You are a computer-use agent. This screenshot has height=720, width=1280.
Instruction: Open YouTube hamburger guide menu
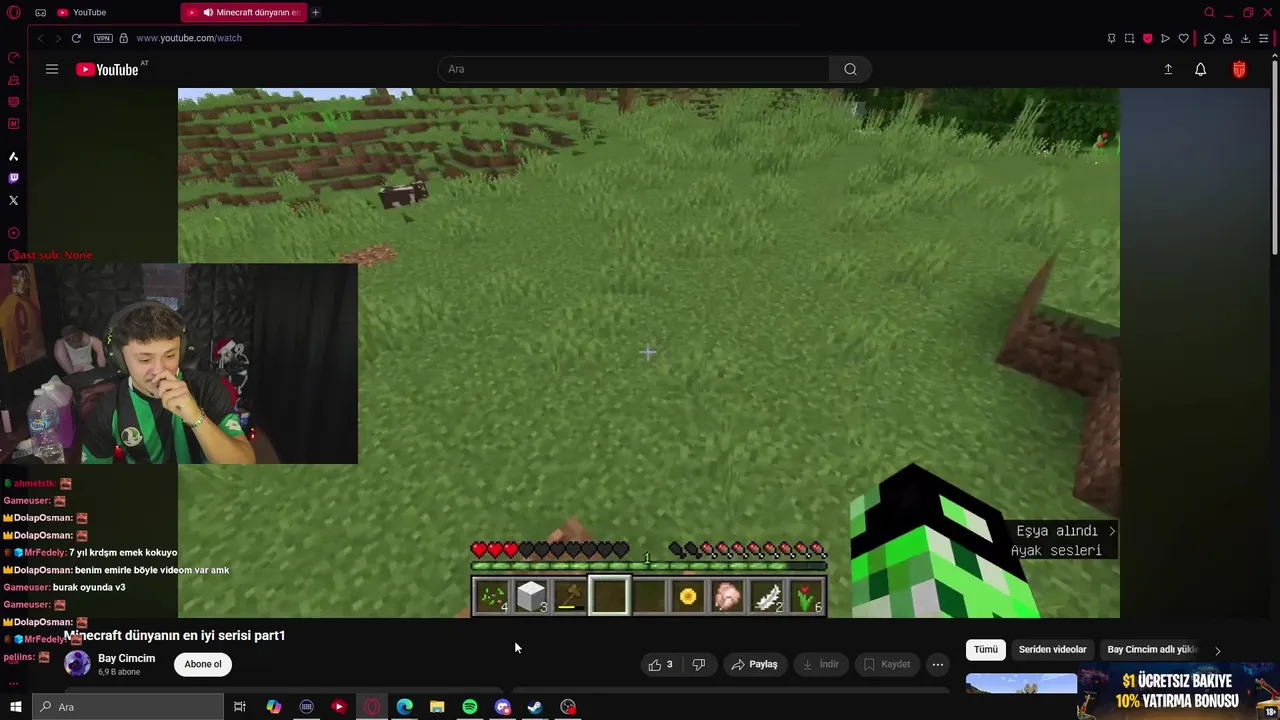pyautogui.click(x=52, y=69)
